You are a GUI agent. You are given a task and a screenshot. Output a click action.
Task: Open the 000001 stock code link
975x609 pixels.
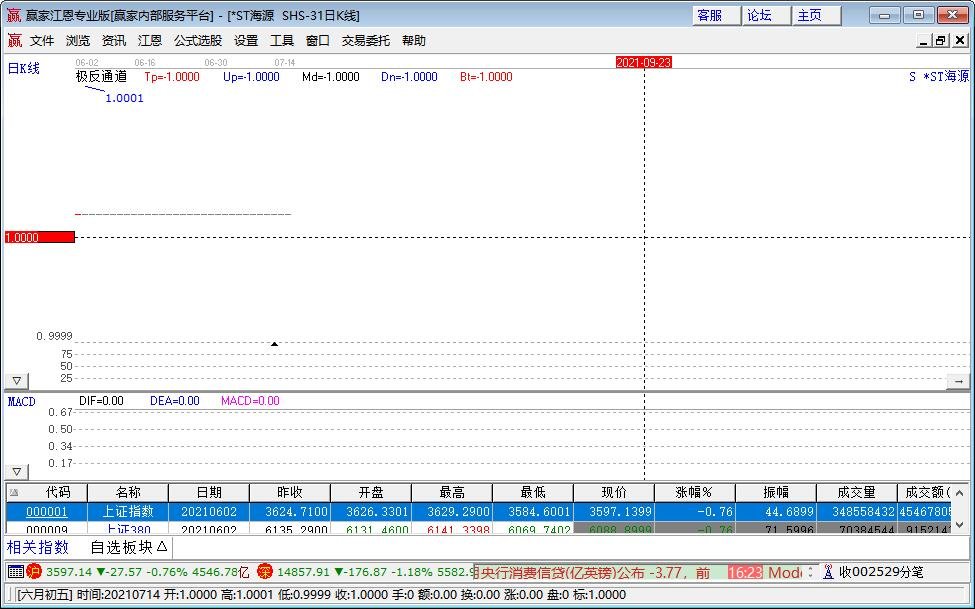(x=47, y=511)
